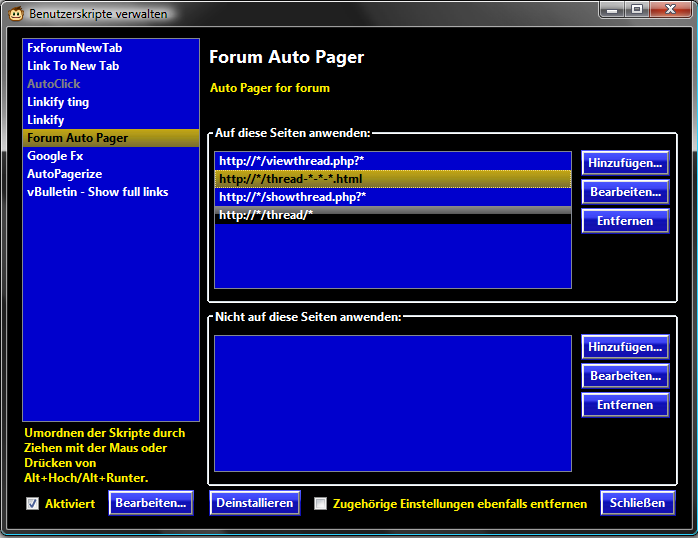Click the Greasemonkey monkey icon in title bar
Image resolution: width=698 pixels, height=538 pixels.
point(16,14)
